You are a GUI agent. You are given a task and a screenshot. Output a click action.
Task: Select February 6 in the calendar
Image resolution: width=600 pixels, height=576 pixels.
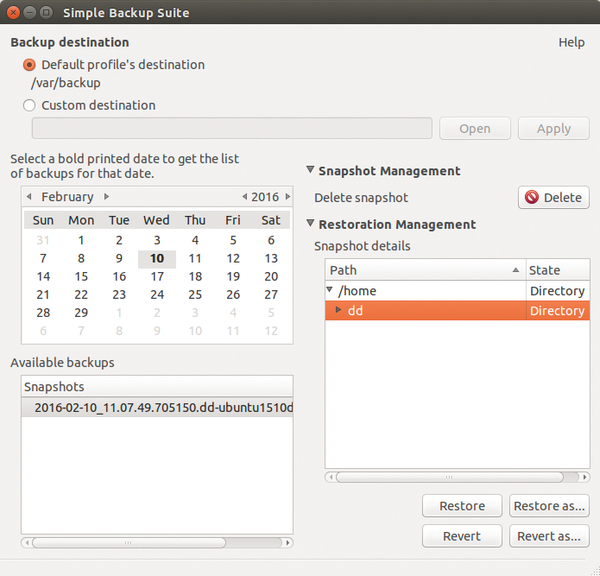coord(271,240)
